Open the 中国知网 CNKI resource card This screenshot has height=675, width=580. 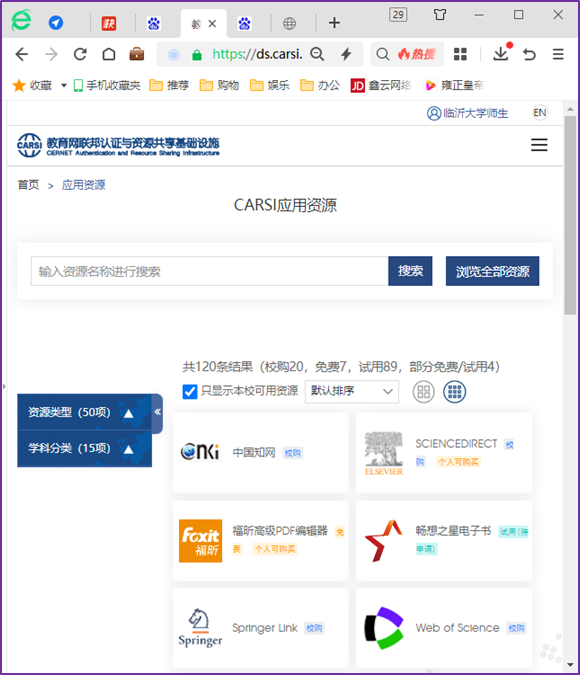pyautogui.click(x=261, y=452)
